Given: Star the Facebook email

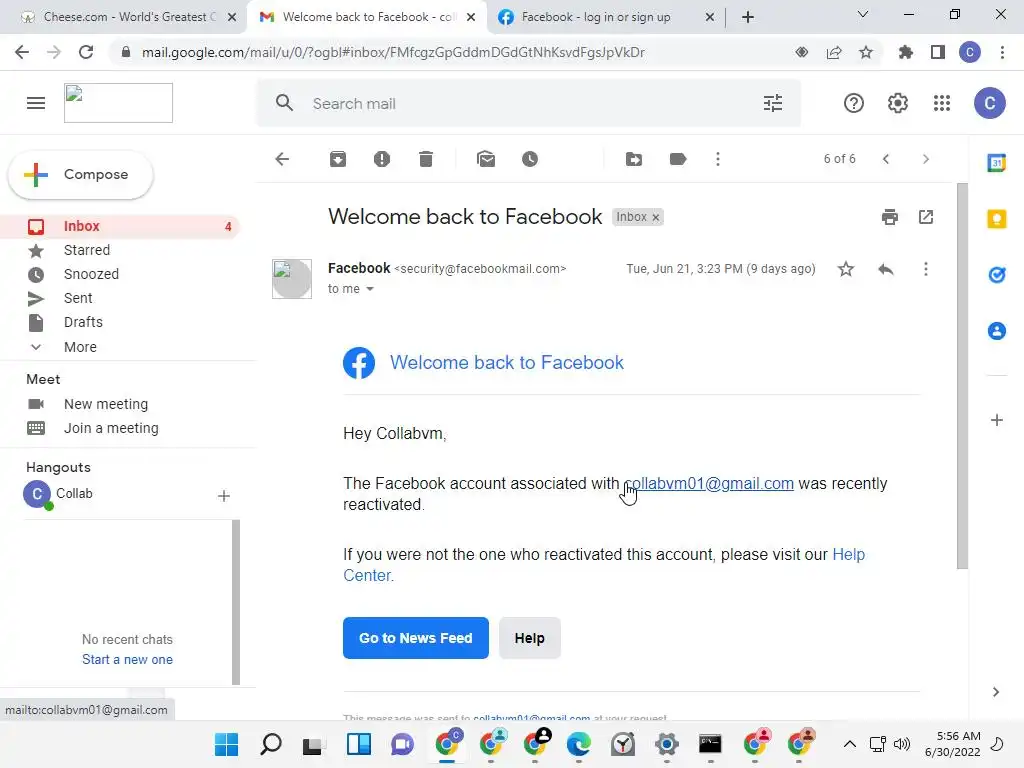Looking at the screenshot, I should (x=846, y=269).
